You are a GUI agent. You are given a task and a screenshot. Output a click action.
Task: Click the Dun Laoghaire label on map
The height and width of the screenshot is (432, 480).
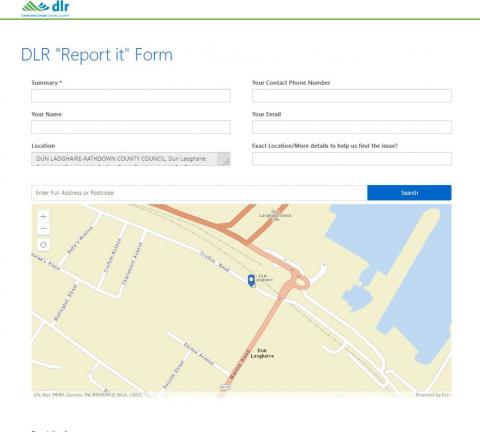click(x=262, y=353)
